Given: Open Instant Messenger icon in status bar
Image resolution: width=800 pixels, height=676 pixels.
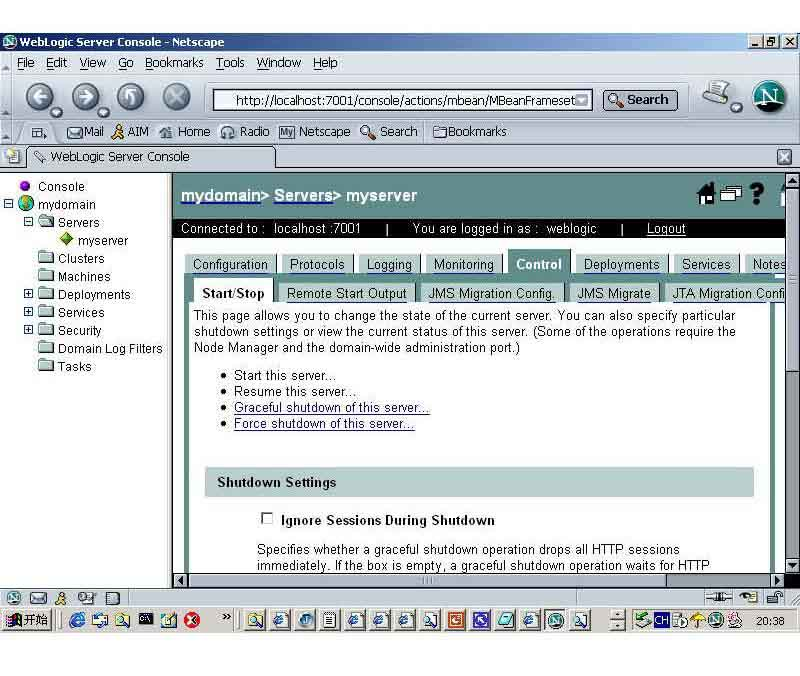Looking at the screenshot, I should tap(62, 597).
